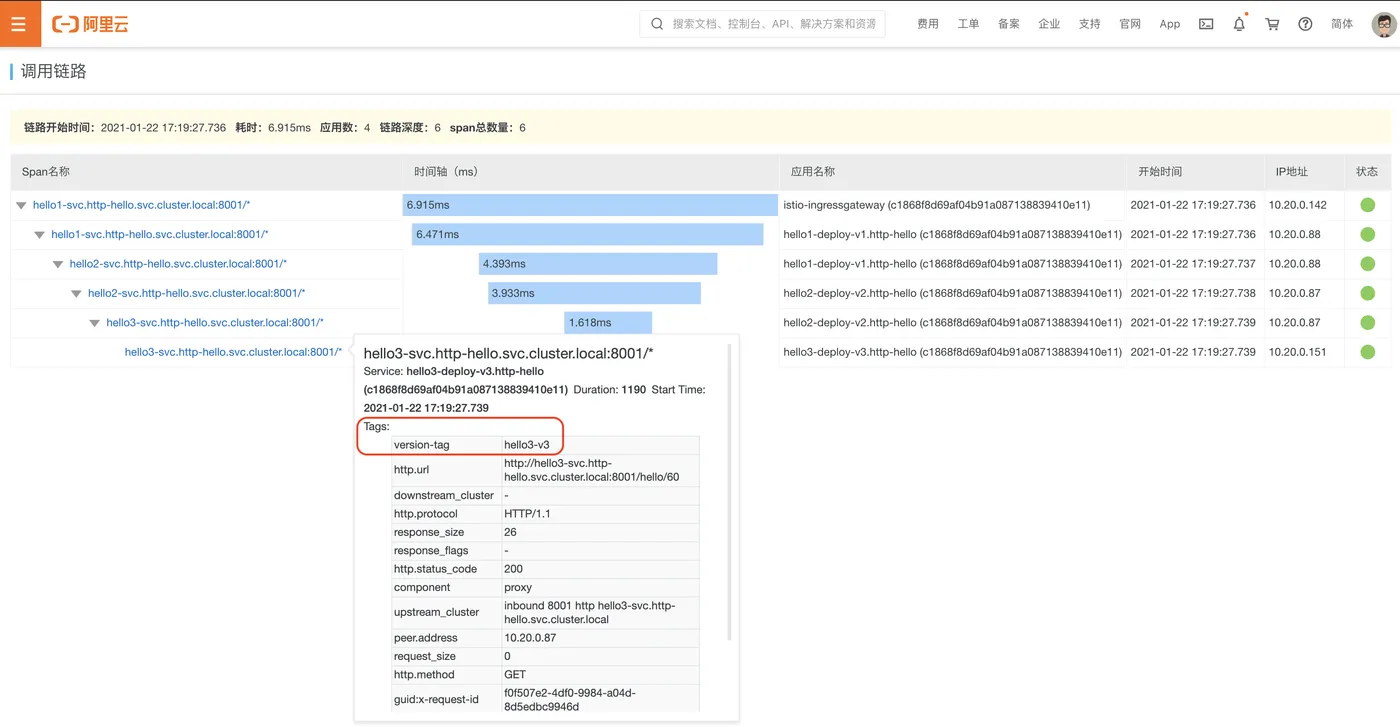Open the 费用 menu
The width and height of the screenshot is (1400, 727).
928,24
